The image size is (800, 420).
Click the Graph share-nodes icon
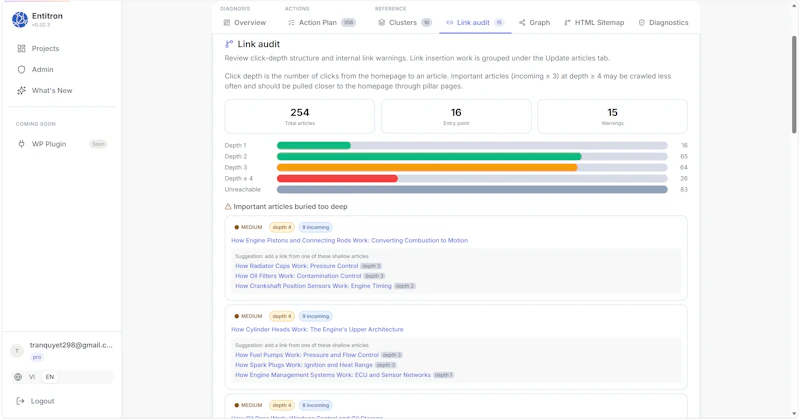click(522, 22)
